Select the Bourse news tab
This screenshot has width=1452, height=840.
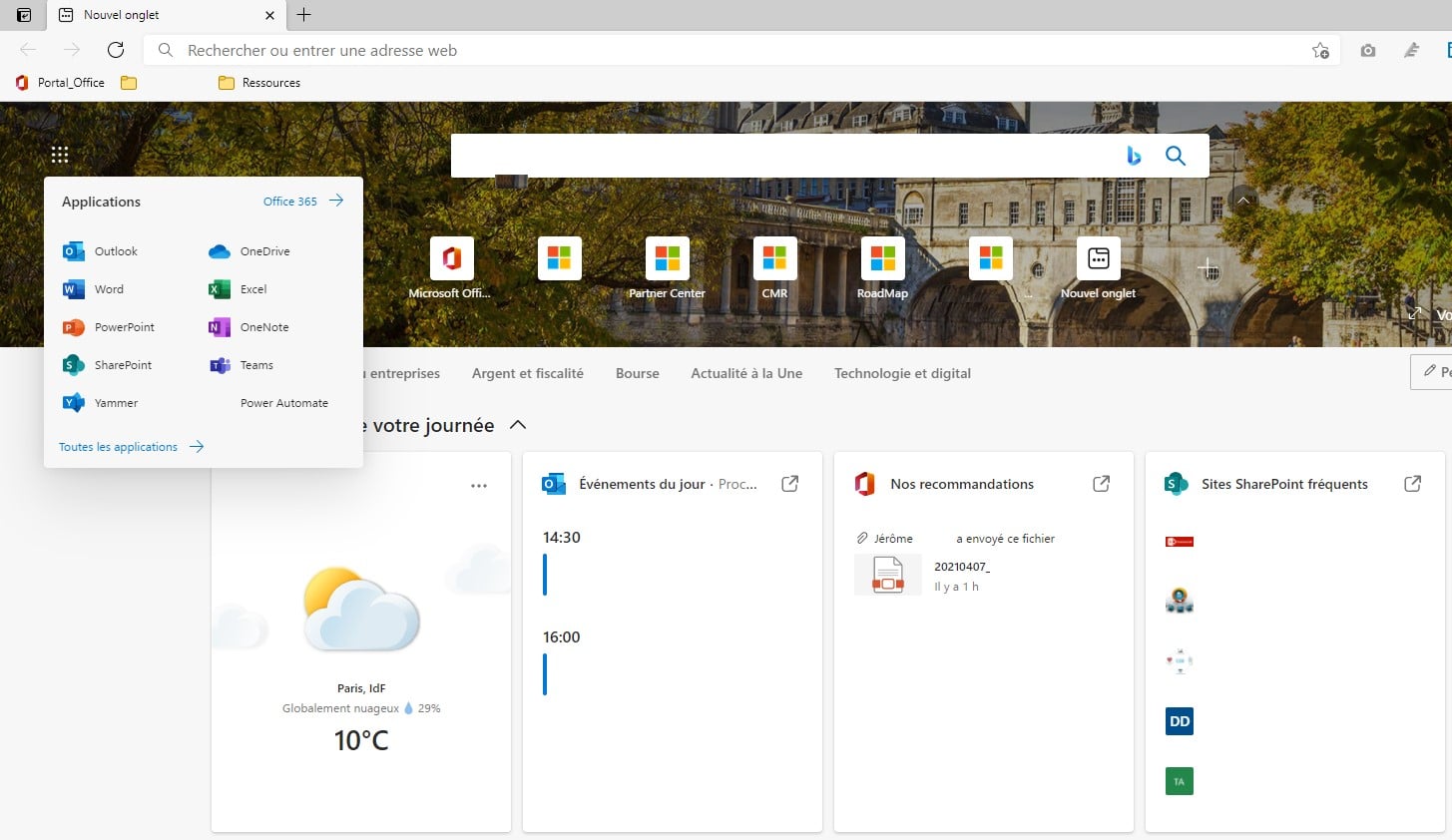638,373
